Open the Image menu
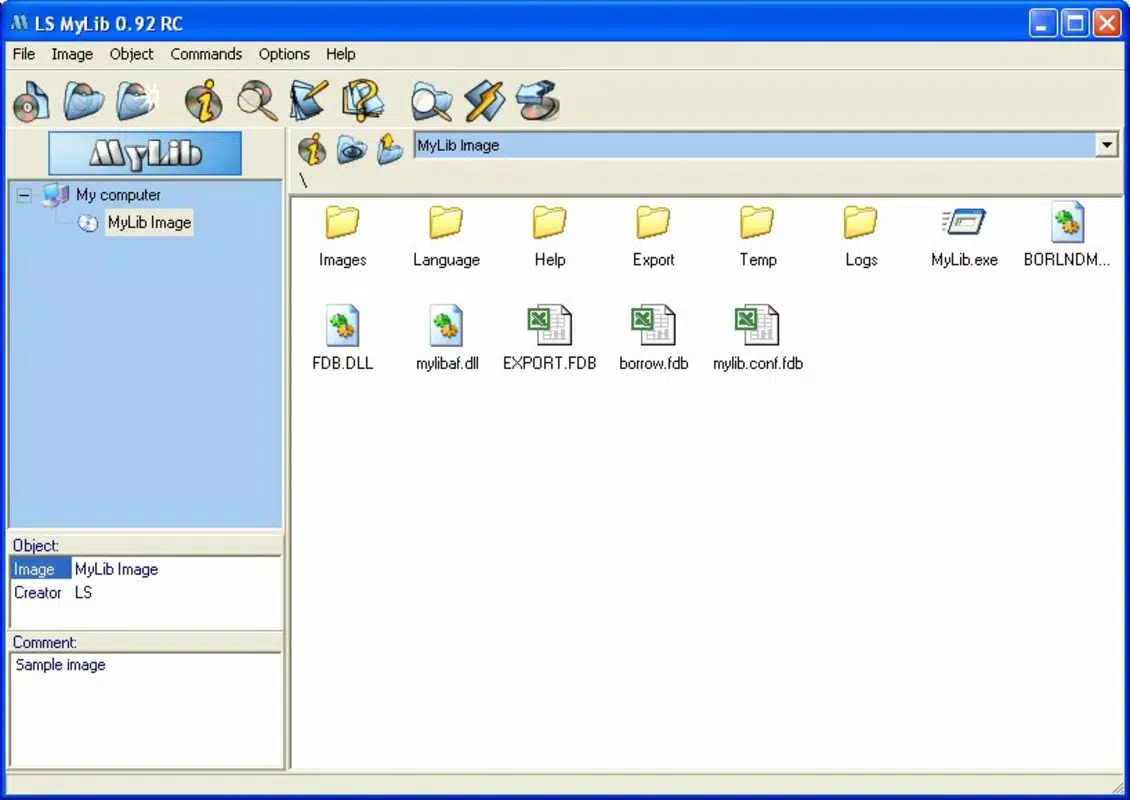Viewport: 1130px width, 800px height. (72, 54)
